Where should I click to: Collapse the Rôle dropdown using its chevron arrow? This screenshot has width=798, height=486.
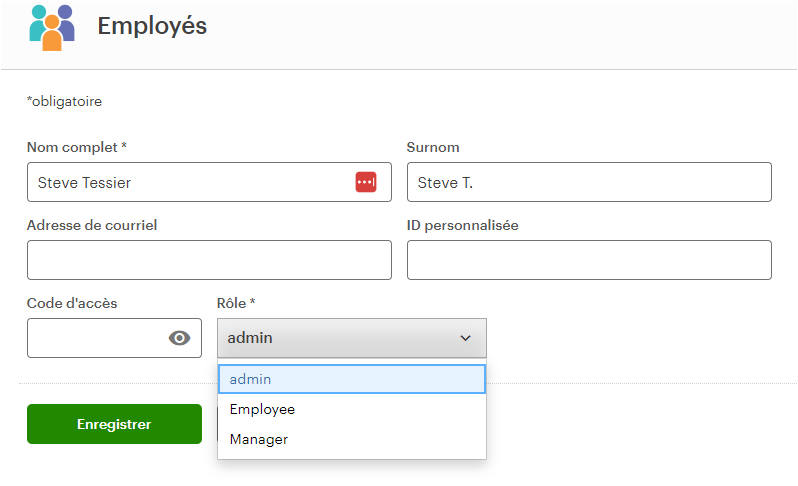[x=465, y=338]
